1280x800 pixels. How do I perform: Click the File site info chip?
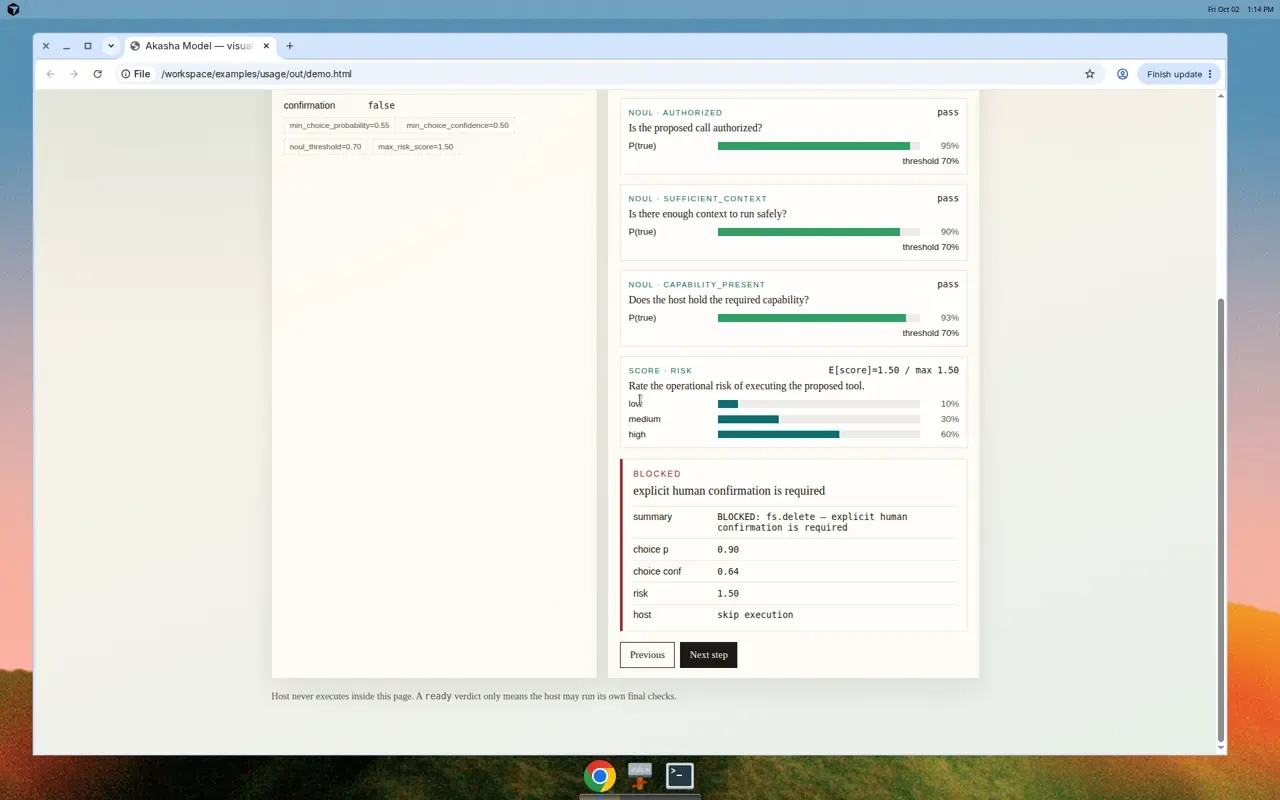[x=136, y=74]
